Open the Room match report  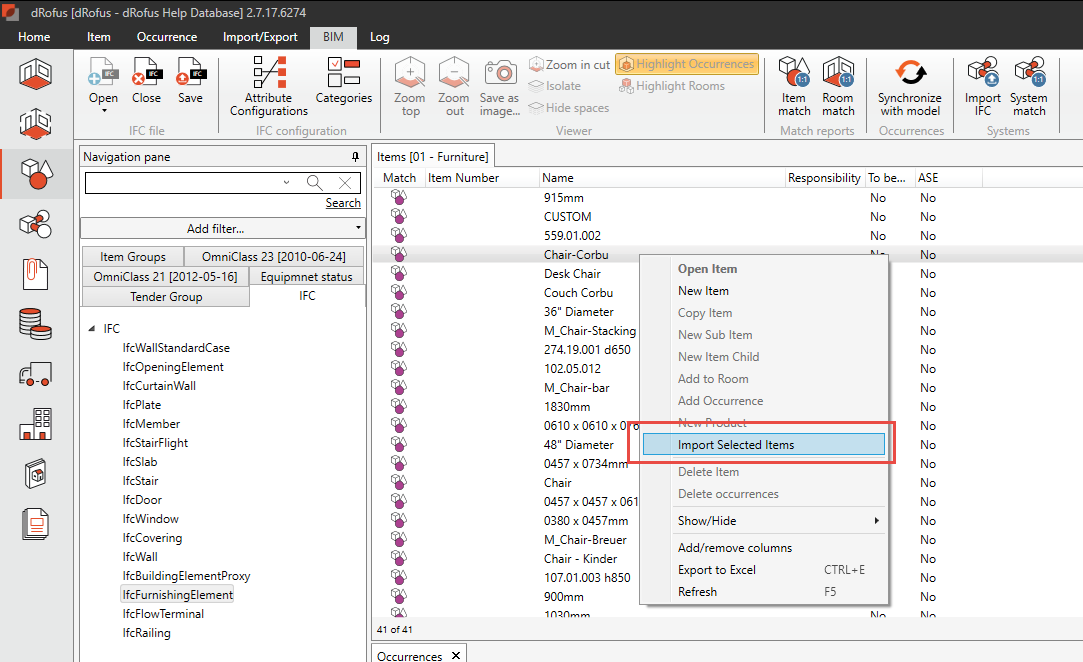838,85
